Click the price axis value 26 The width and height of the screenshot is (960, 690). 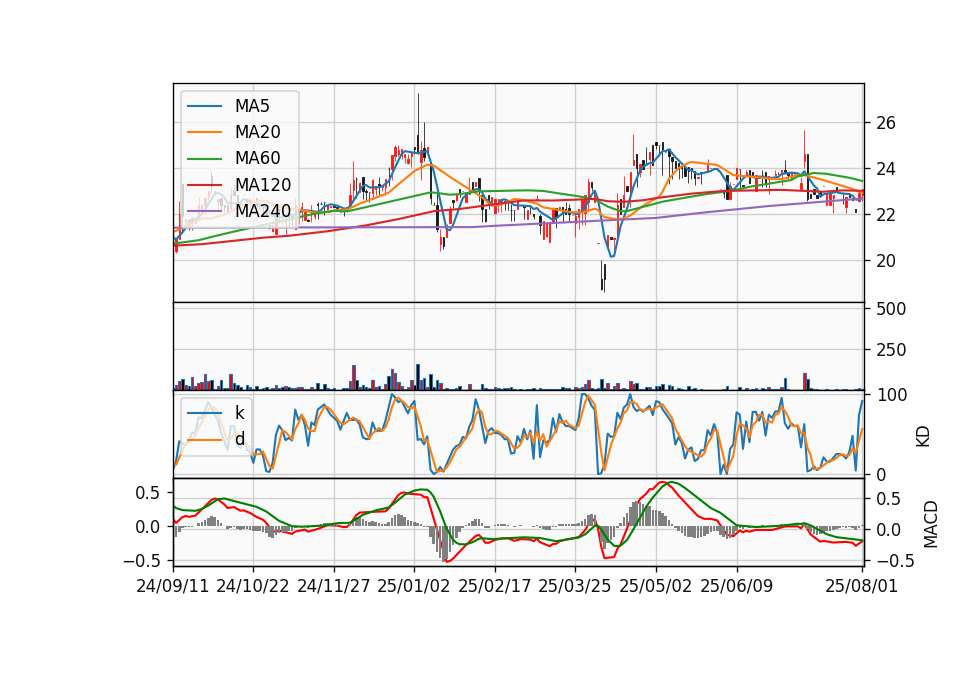coord(886,123)
